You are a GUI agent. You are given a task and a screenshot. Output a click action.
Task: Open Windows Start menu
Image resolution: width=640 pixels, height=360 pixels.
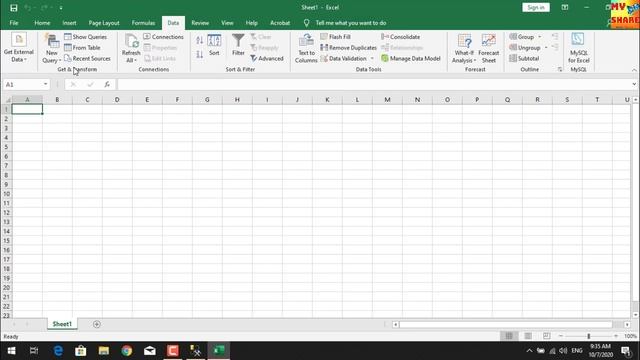coord(11,351)
